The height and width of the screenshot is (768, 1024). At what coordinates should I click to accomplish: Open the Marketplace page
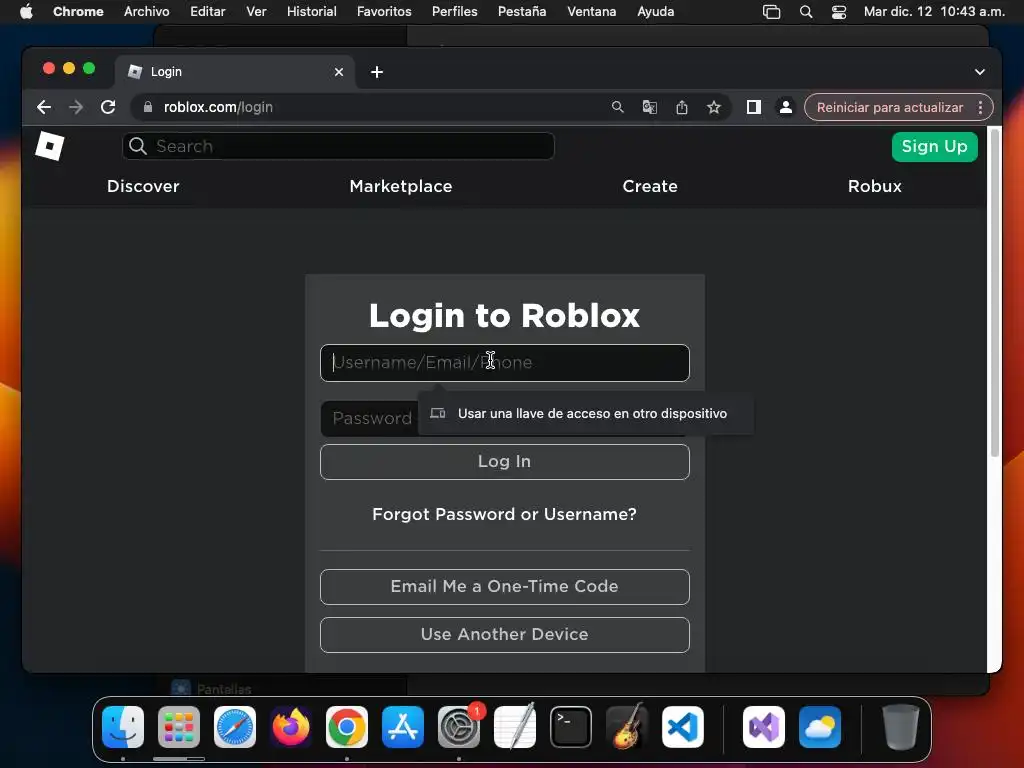[401, 186]
